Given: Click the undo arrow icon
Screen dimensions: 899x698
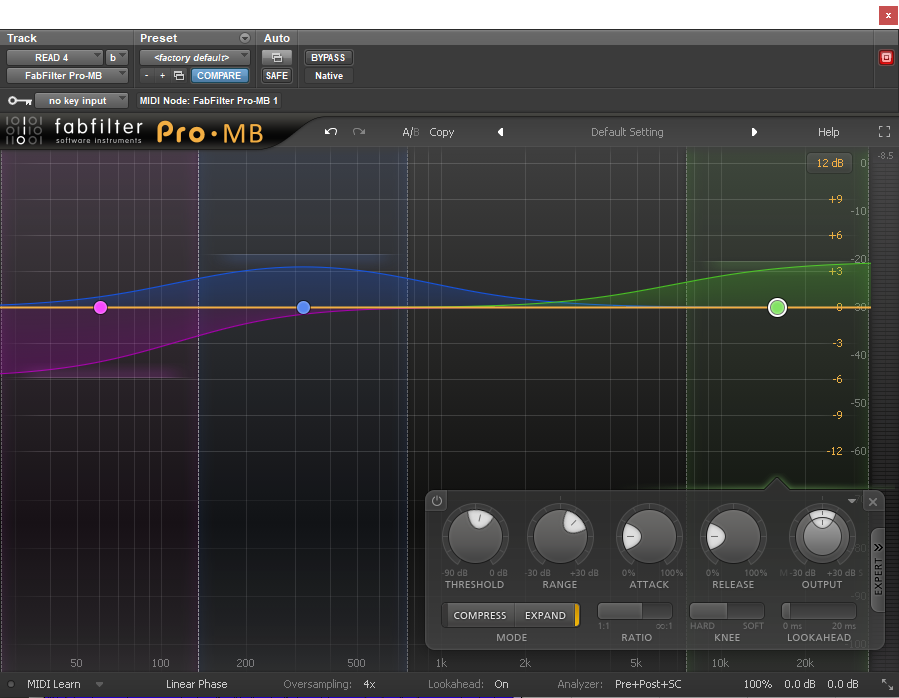Looking at the screenshot, I should 331,132.
